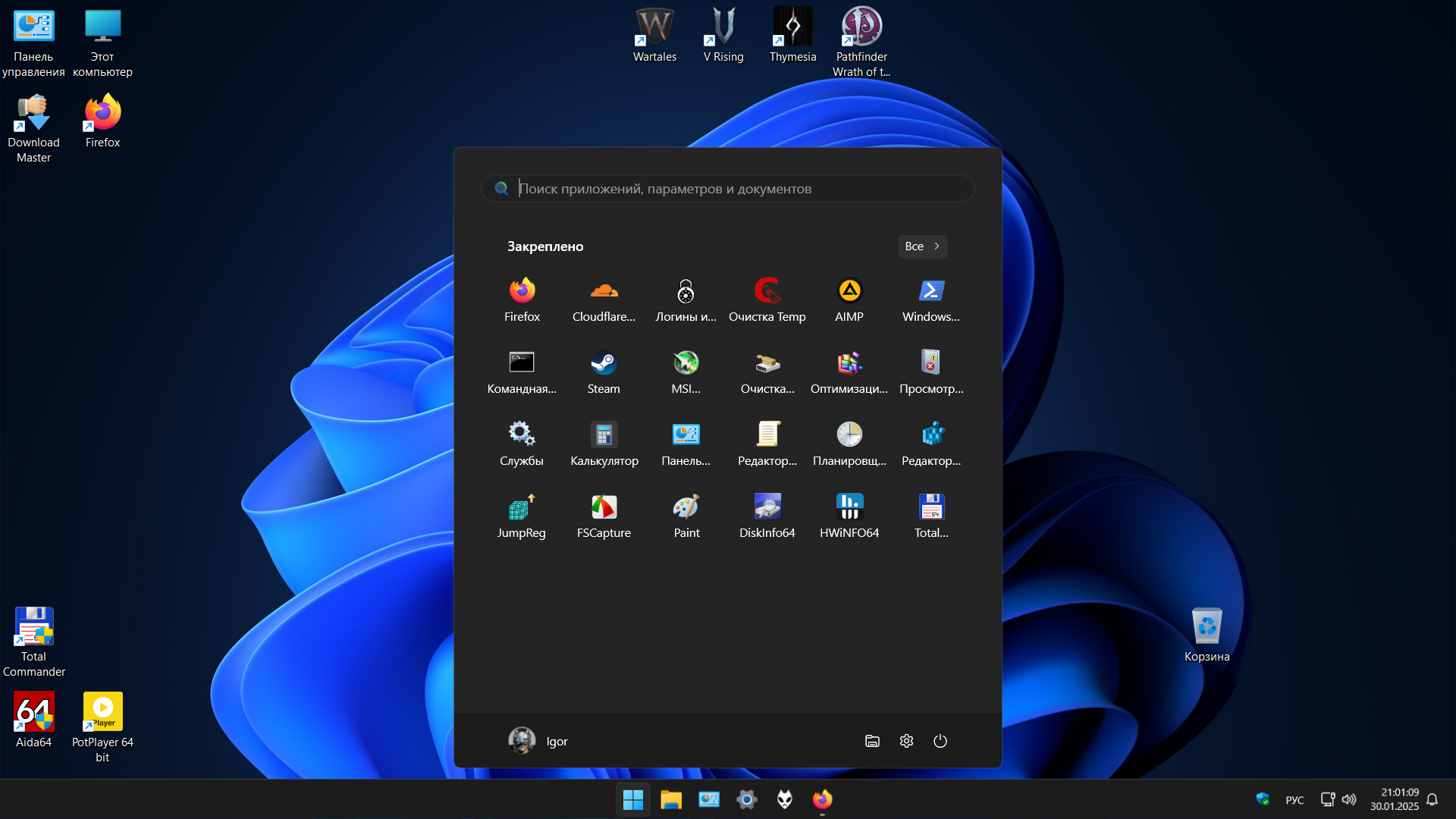Select the V Rising desktop shortcut
The height and width of the screenshot is (819, 1456).
tap(723, 36)
